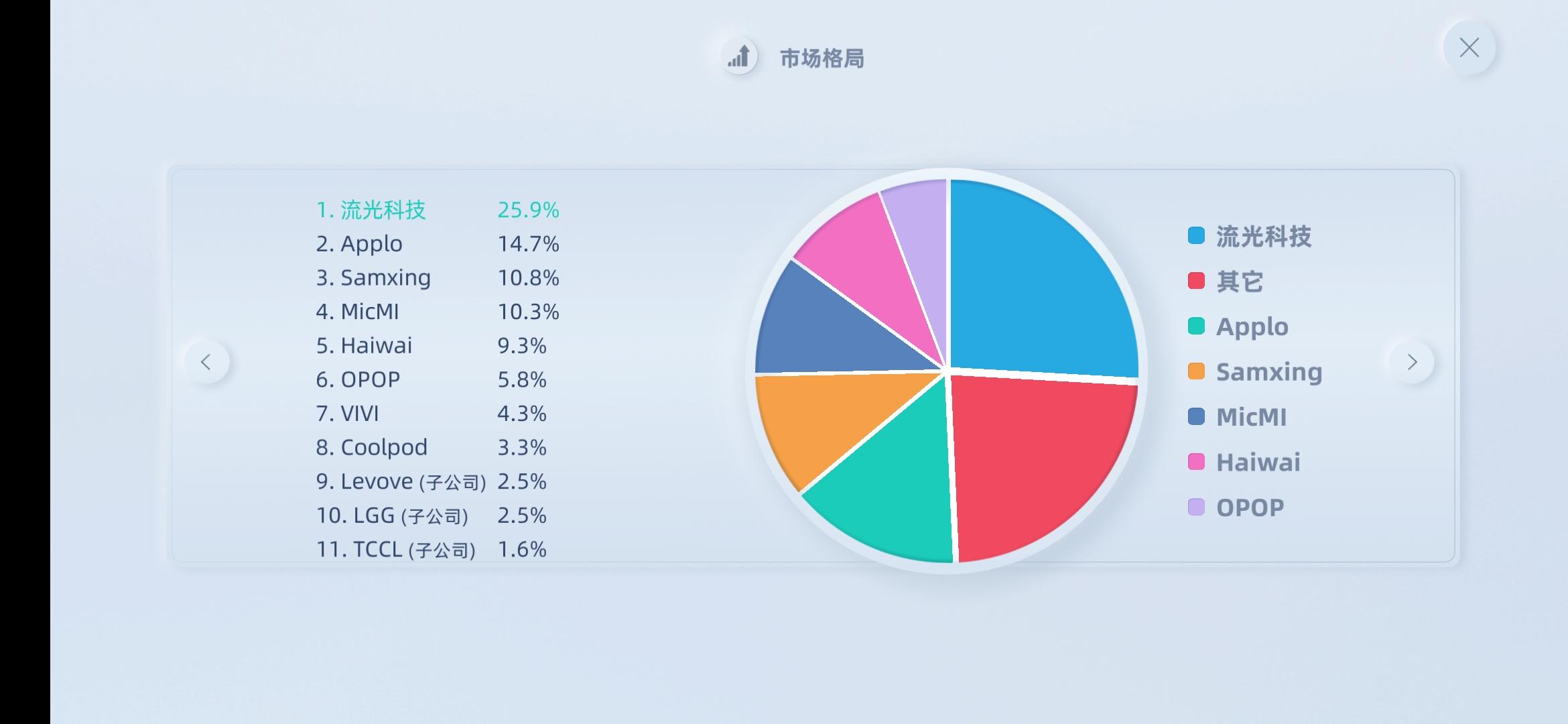Select the 11. TCCL (子公司) row
Image resolution: width=1568 pixels, height=724 pixels.
pyautogui.click(x=432, y=549)
